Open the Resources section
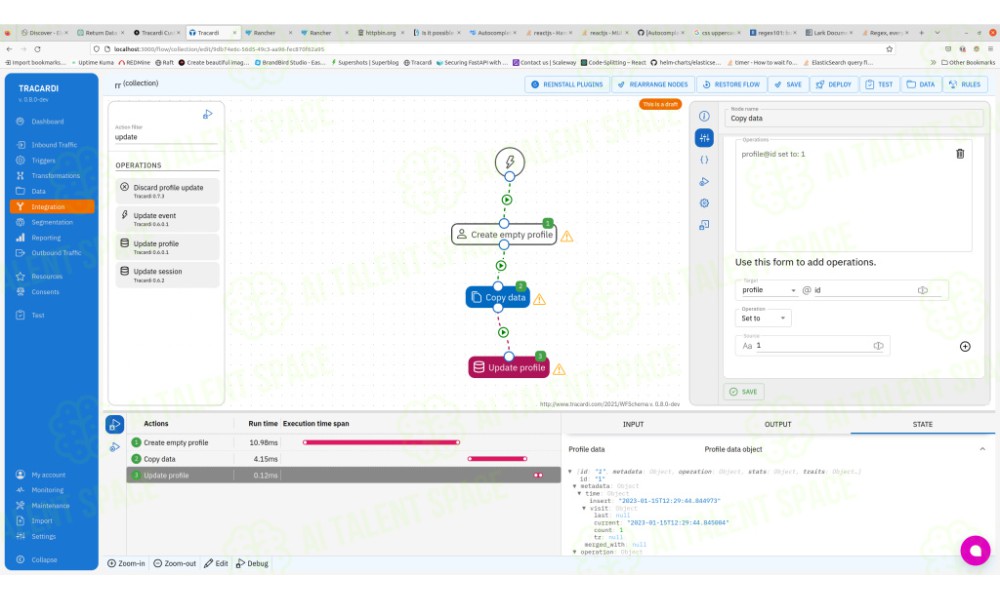 click(47, 276)
